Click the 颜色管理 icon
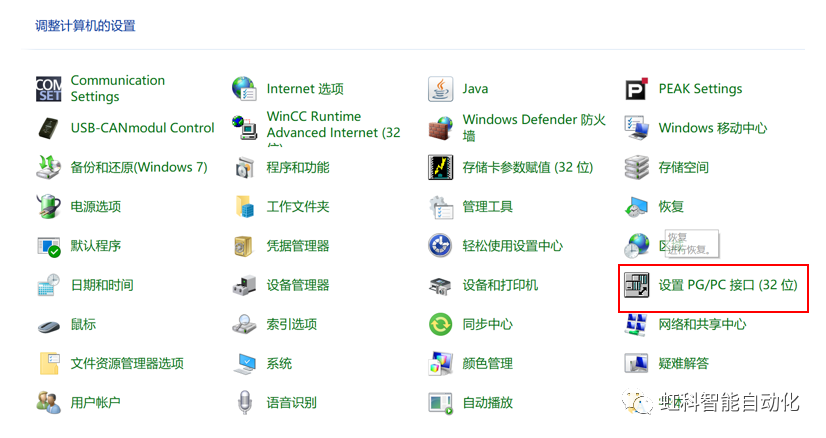 point(440,364)
